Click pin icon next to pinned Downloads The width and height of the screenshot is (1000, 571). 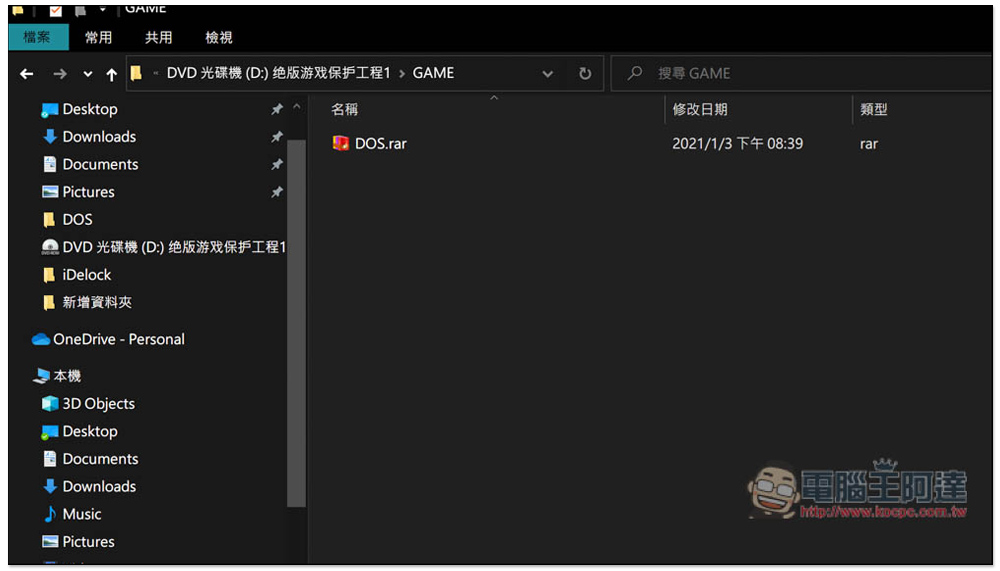277,137
